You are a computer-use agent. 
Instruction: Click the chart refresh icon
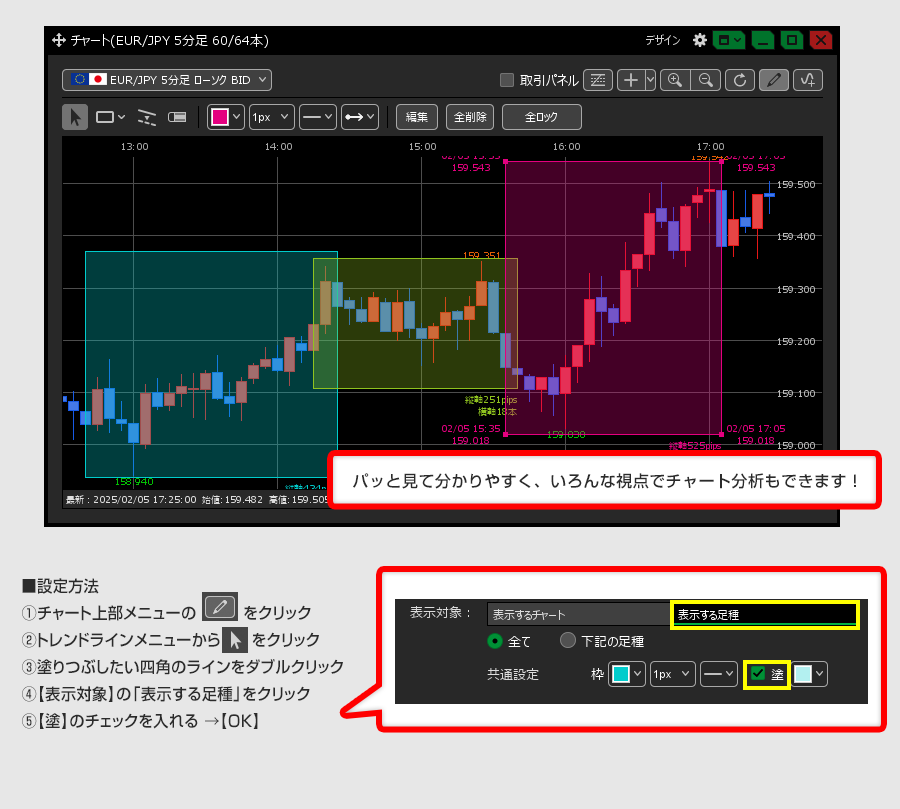(740, 80)
